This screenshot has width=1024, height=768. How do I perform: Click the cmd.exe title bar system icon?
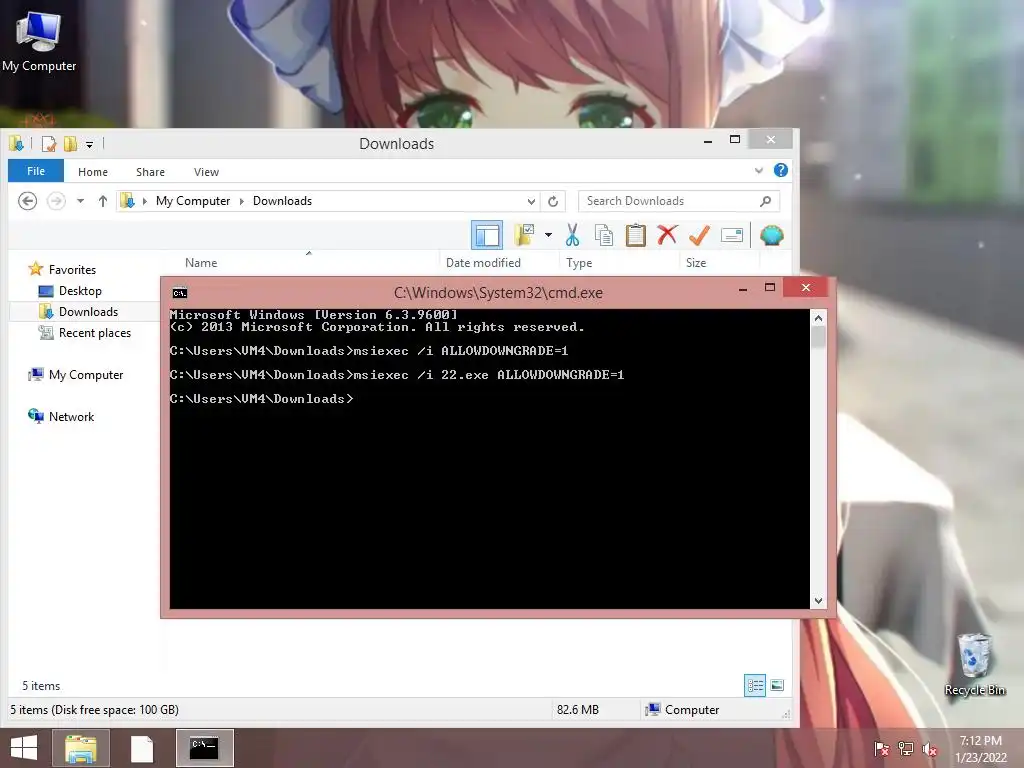point(180,293)
